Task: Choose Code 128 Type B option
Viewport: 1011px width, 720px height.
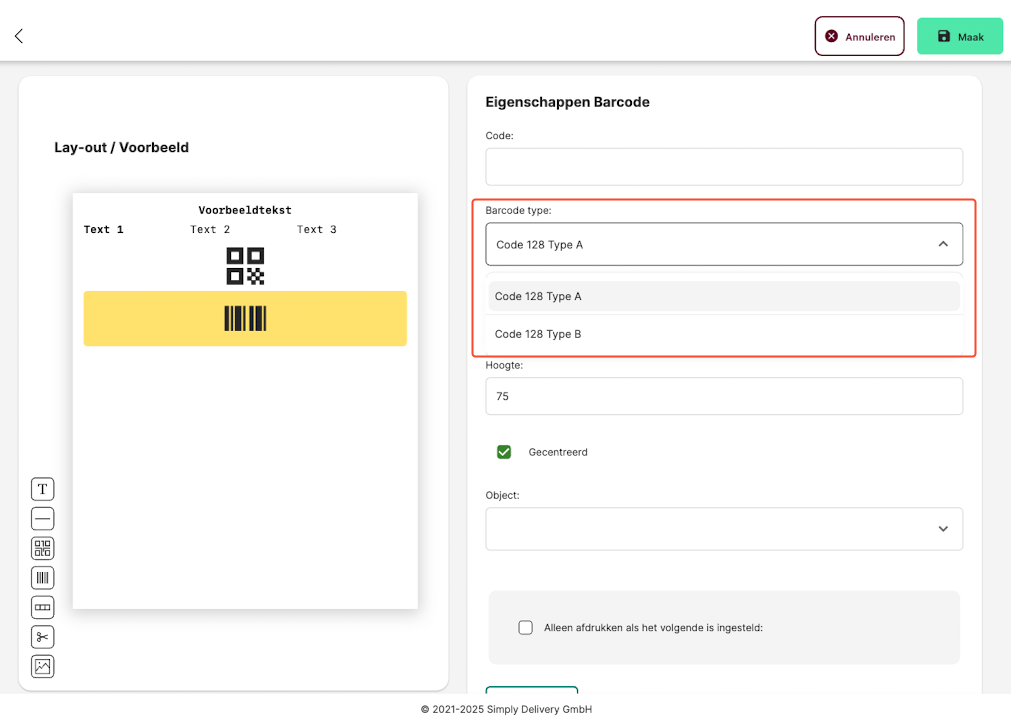Action: [x=724, y=334]
